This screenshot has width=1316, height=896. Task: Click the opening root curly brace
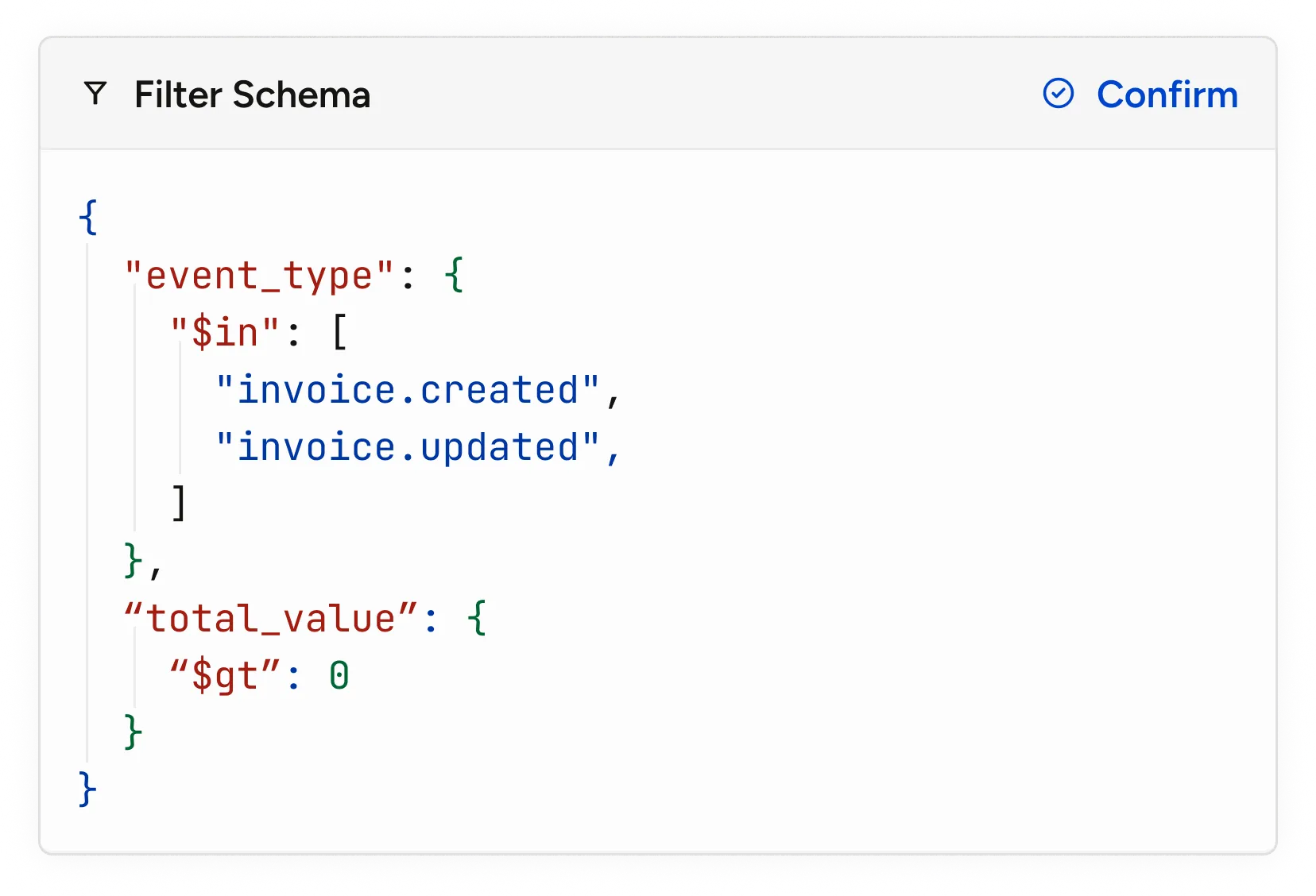(88, 217)
